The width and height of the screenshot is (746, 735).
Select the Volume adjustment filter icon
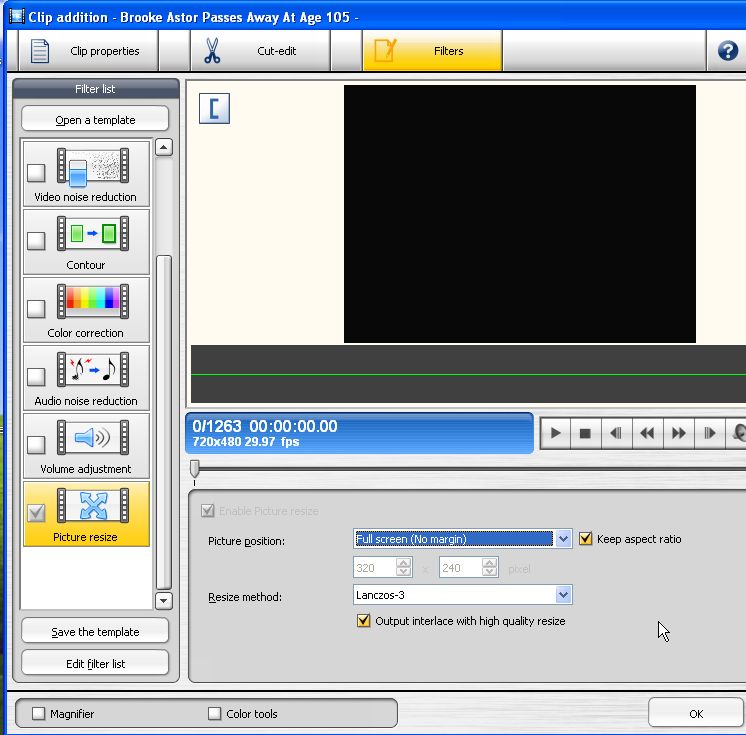pos(93,438)
